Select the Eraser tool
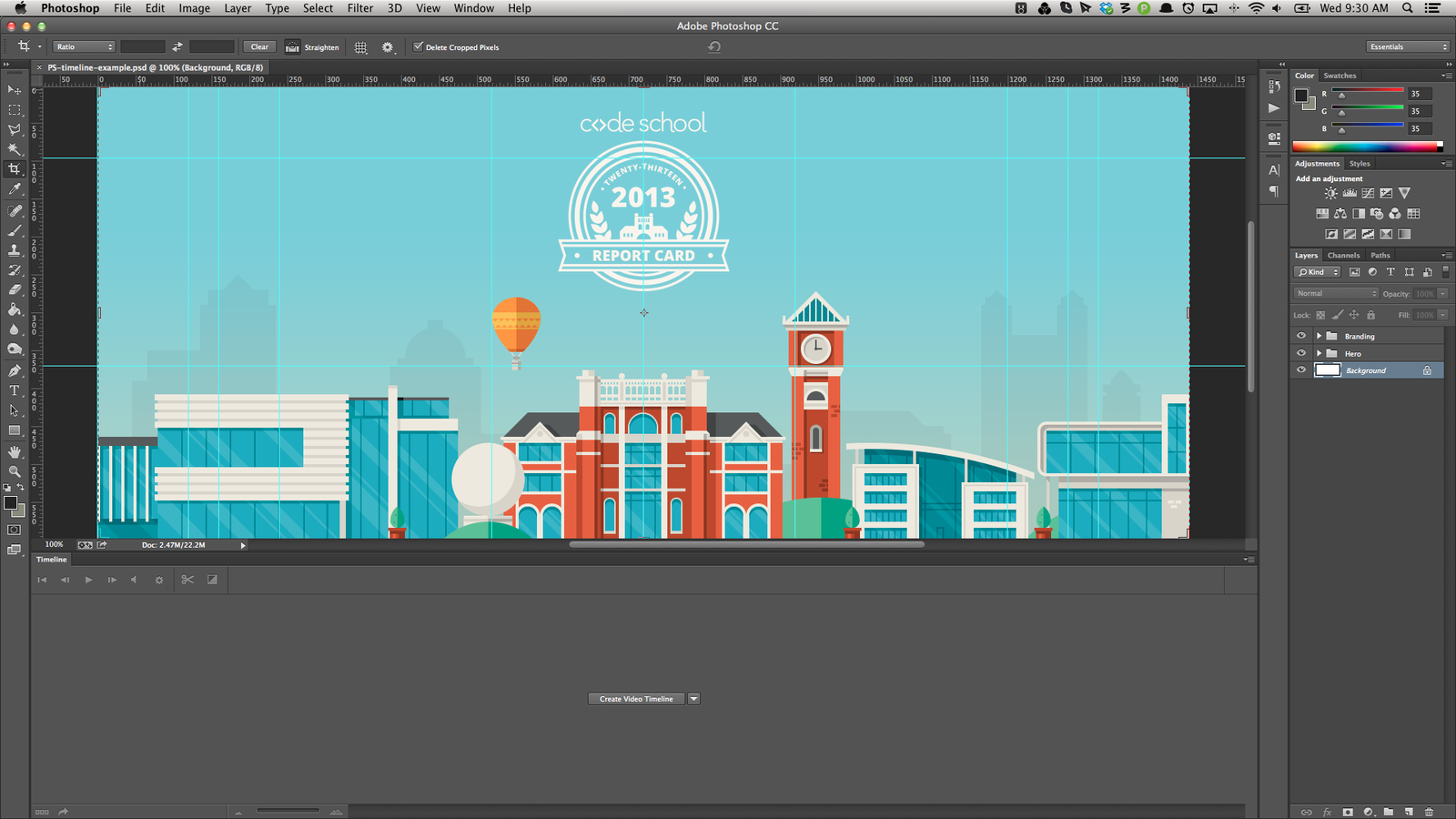 (15, 289)
